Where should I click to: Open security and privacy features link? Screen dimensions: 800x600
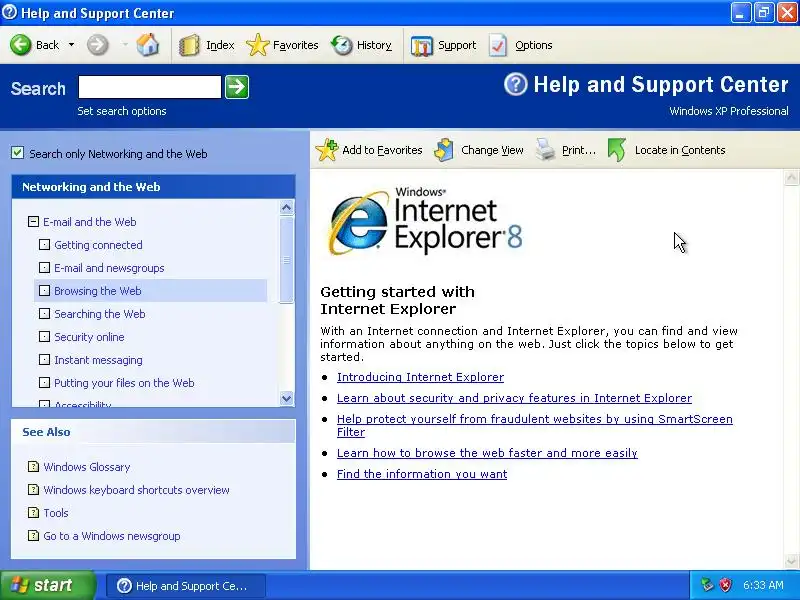514,398
